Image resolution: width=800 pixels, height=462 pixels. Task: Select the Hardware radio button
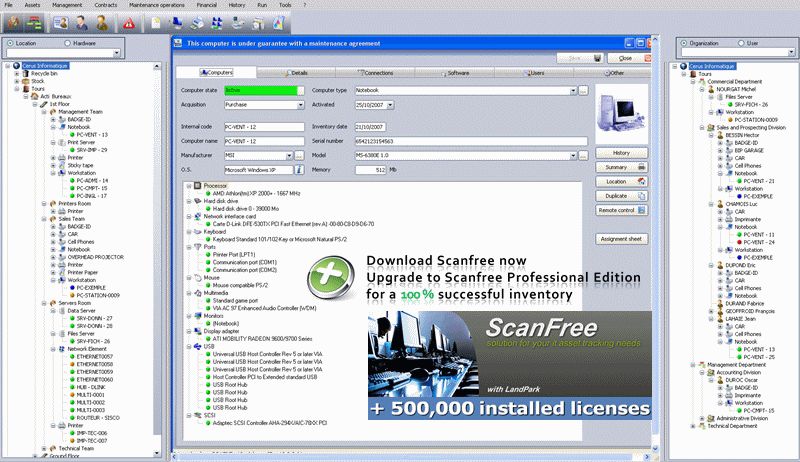[67, 43]
